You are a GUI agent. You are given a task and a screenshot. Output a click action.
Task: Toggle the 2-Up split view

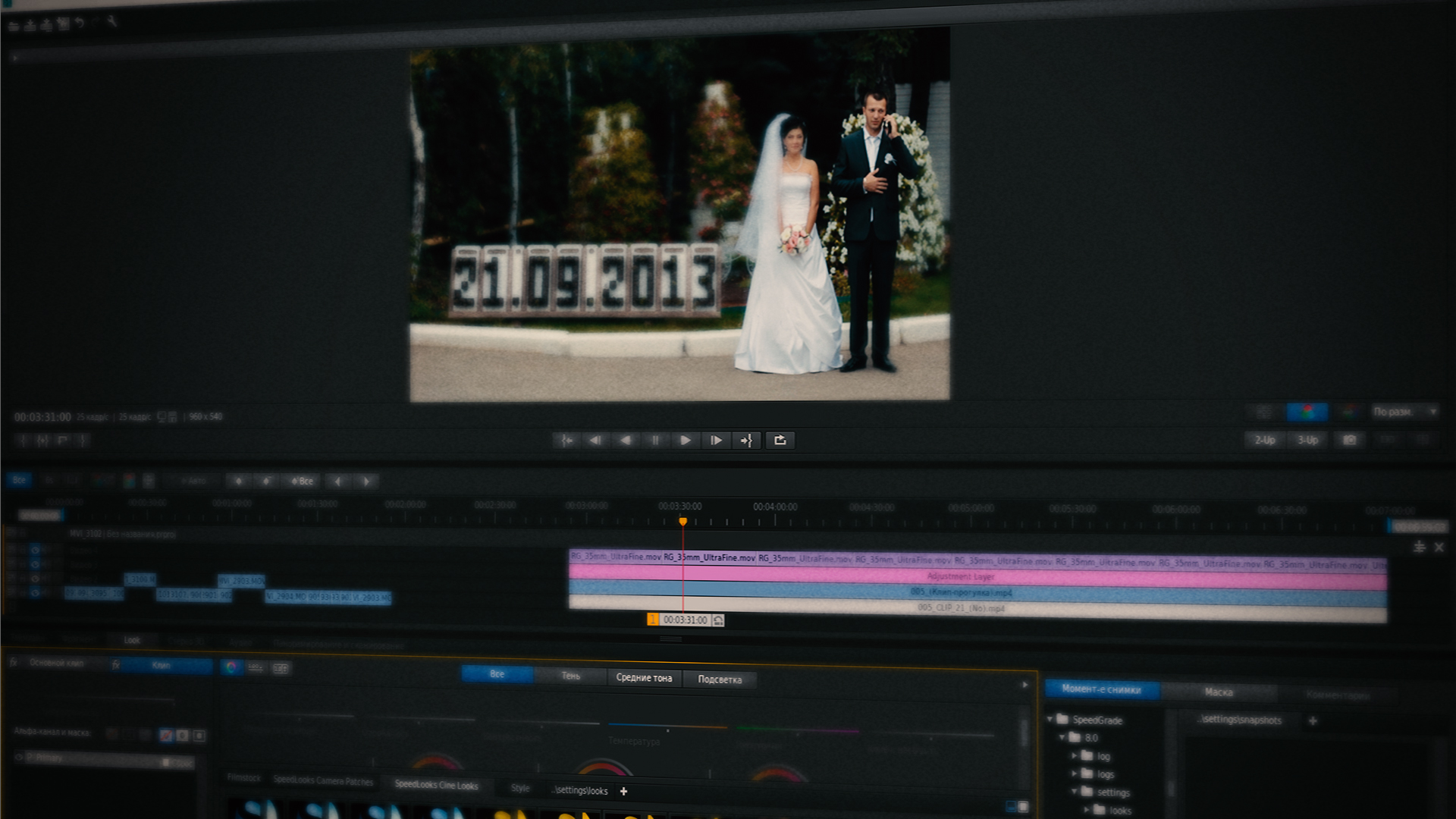click(x=1264, y=440)
